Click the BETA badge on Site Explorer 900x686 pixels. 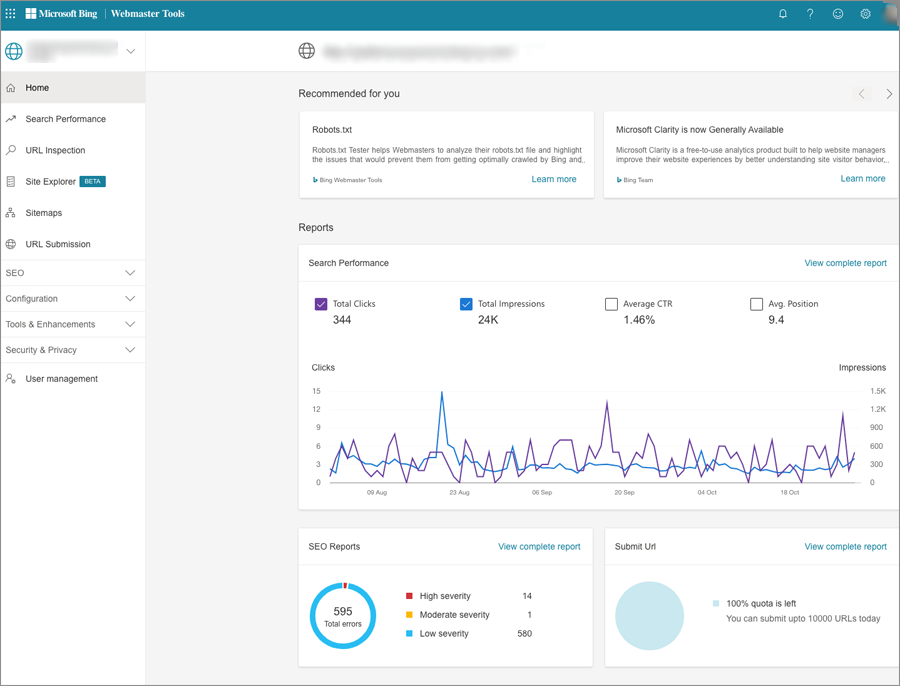pyautogui.click(x=92, y=181)
